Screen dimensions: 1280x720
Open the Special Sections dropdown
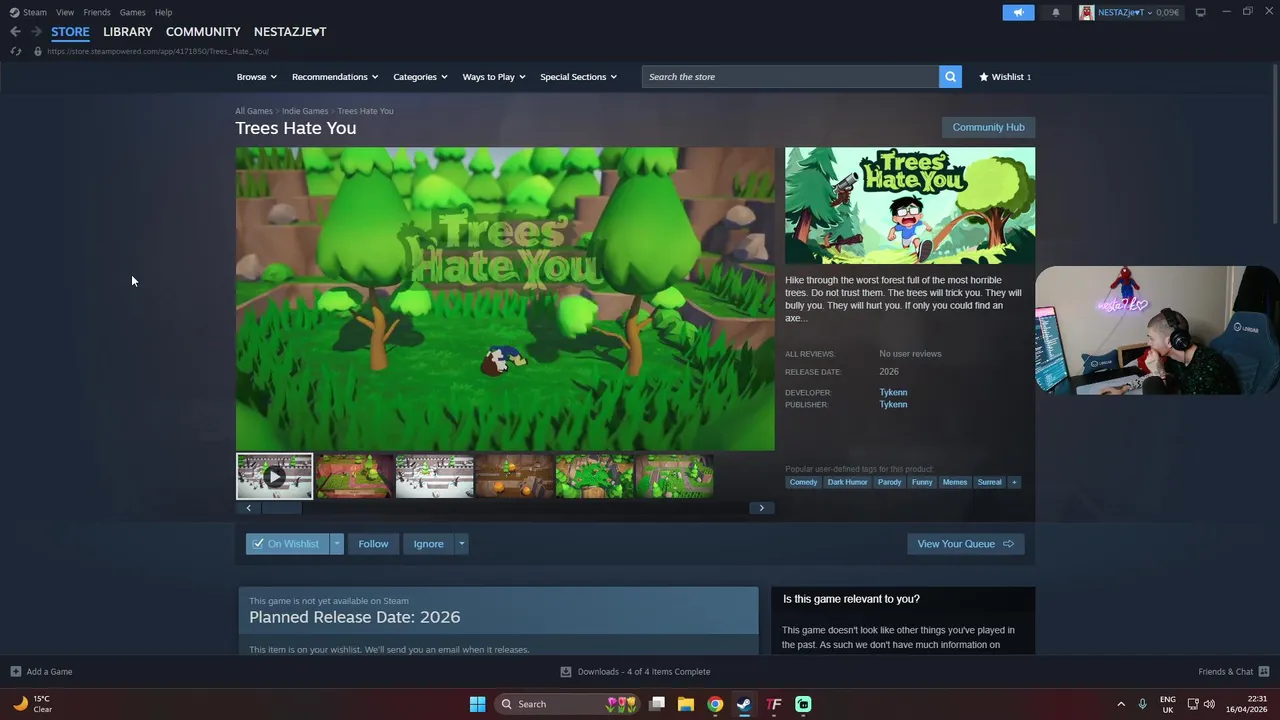[x=578, y=77]
